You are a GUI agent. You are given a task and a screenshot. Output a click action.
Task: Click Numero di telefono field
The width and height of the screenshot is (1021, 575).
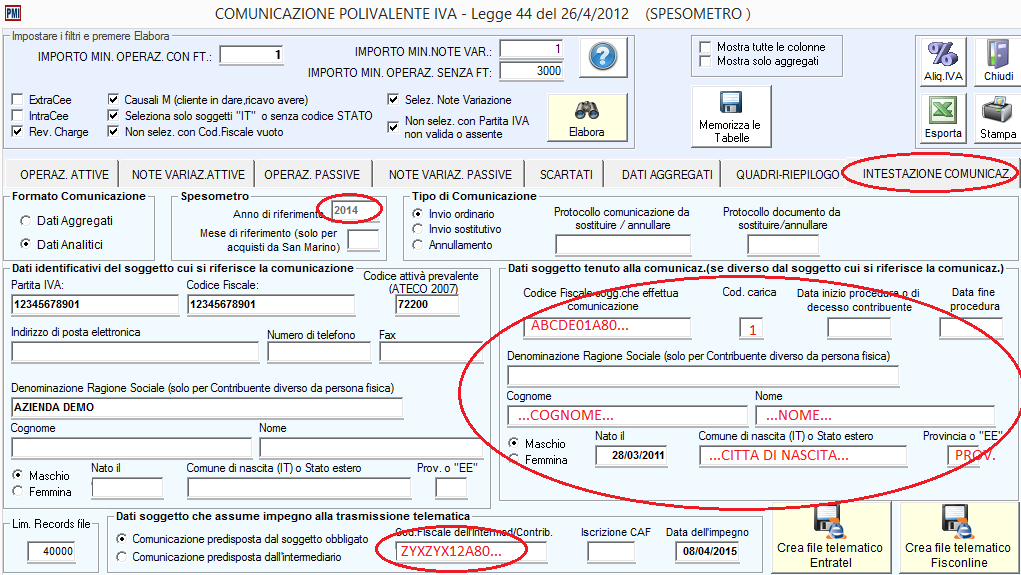318,352
